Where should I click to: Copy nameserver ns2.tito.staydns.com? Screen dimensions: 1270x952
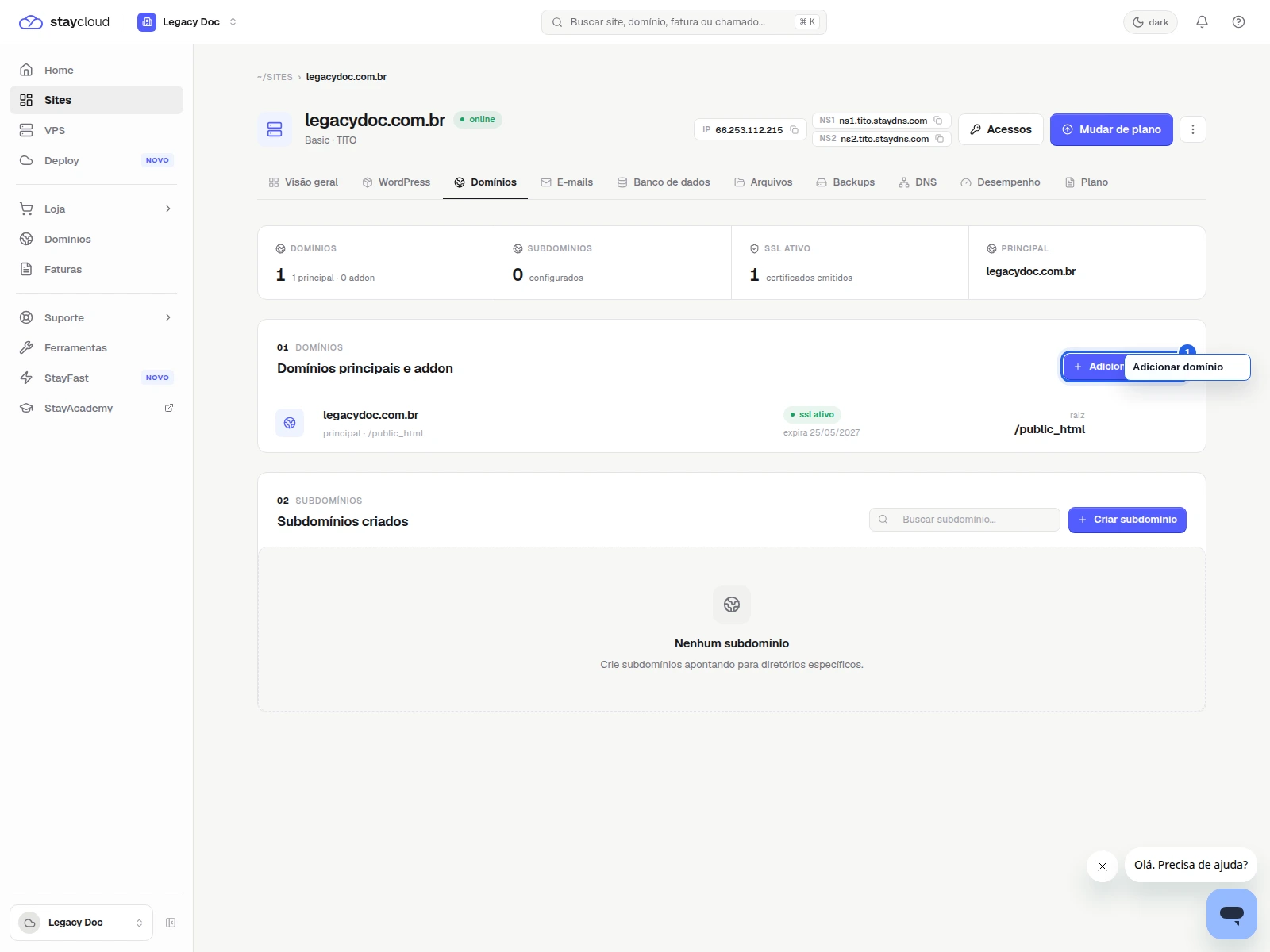coord(939,139)
